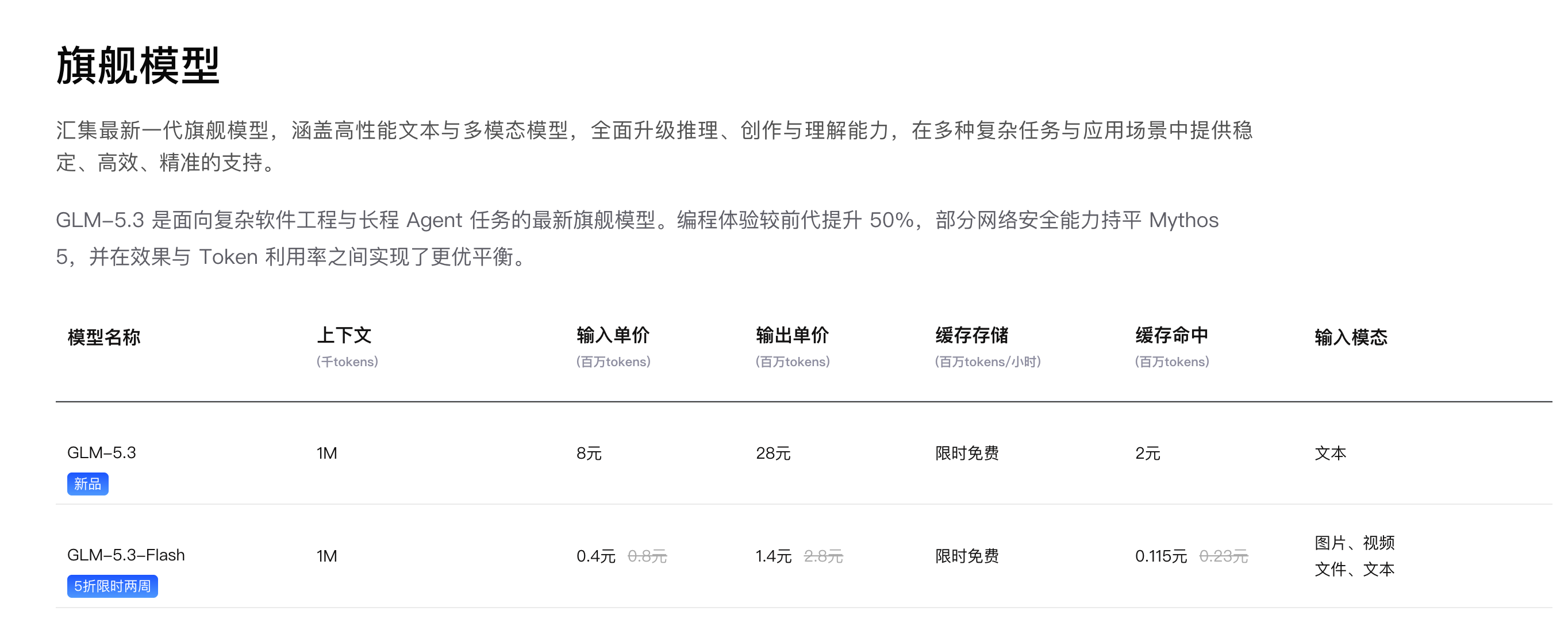Click the crossed-out 2.8元 original price

[x=823, y=556]
